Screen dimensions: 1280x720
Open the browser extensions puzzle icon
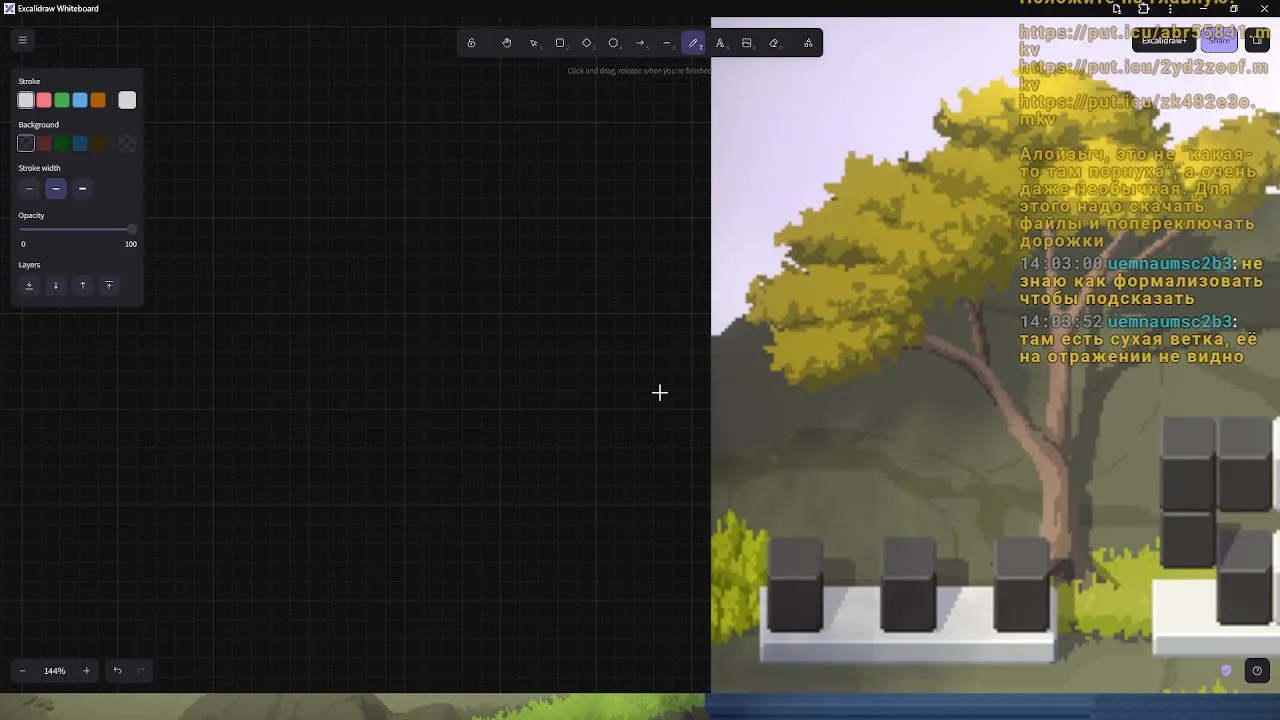pos(1143,9)
